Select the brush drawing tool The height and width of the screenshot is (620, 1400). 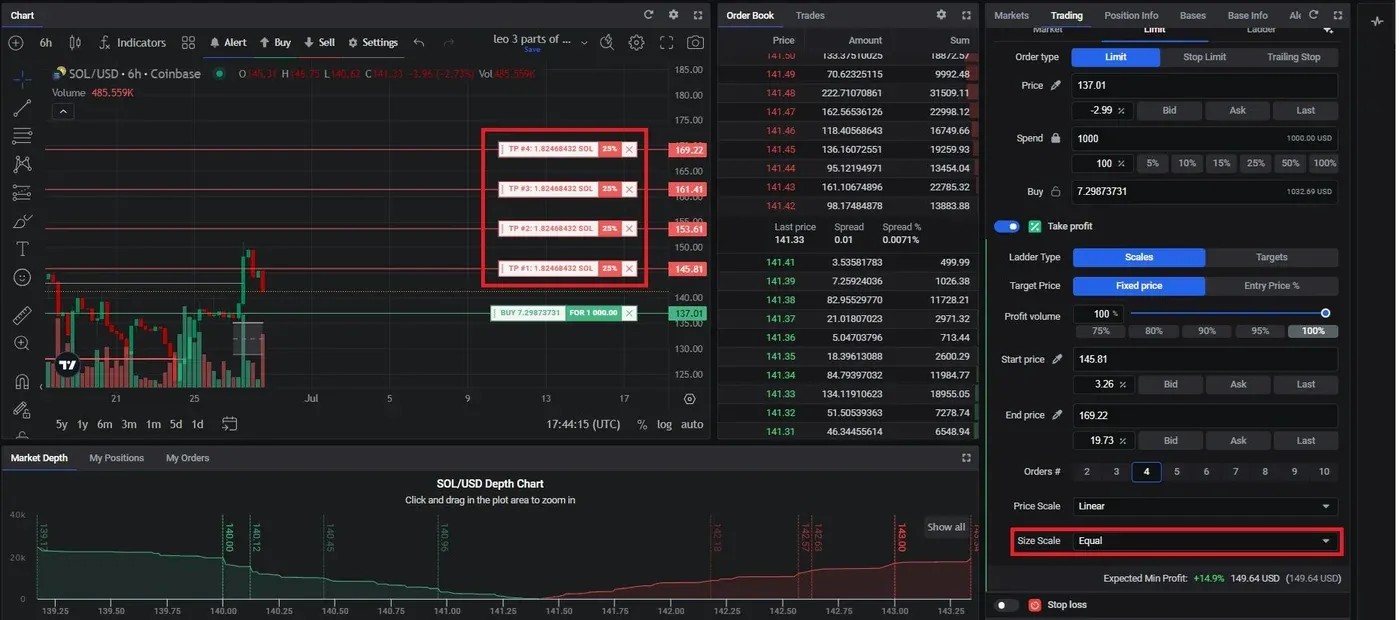[x=22, y=221]
